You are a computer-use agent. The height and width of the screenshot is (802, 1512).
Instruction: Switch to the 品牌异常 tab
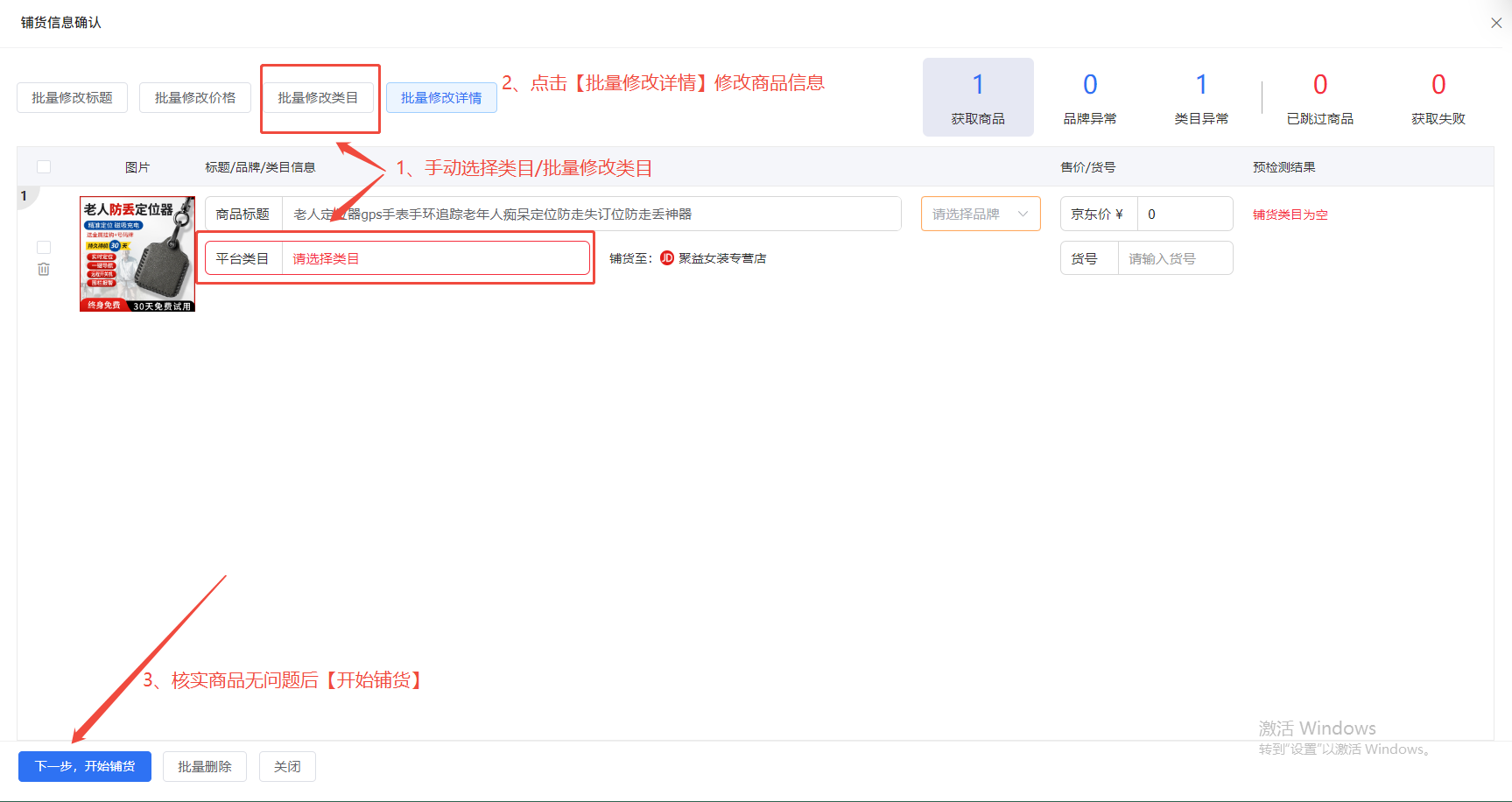(1089, 97)
